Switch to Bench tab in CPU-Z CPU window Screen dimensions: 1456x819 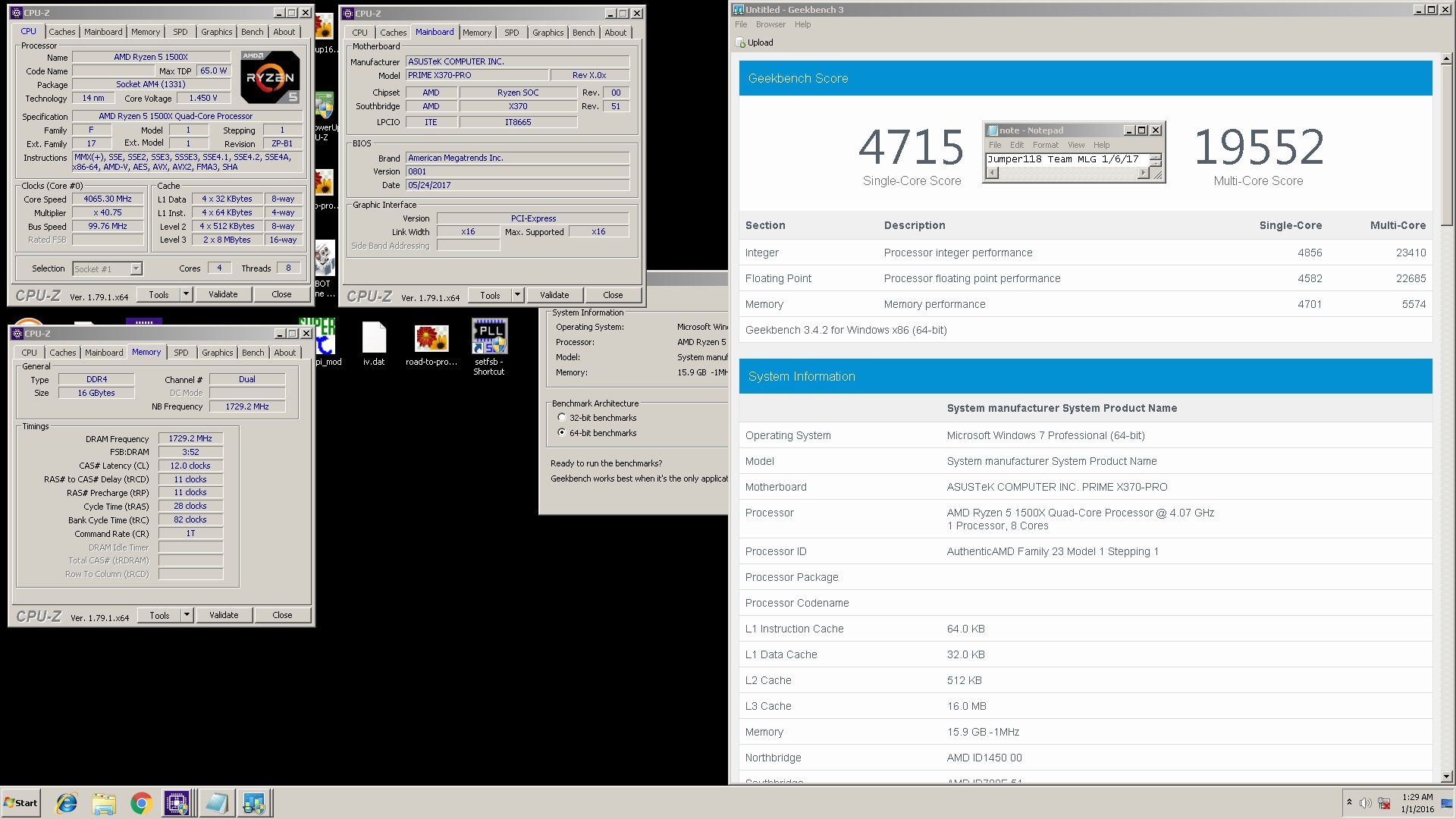pyautogui.click(x=253, y=32)
